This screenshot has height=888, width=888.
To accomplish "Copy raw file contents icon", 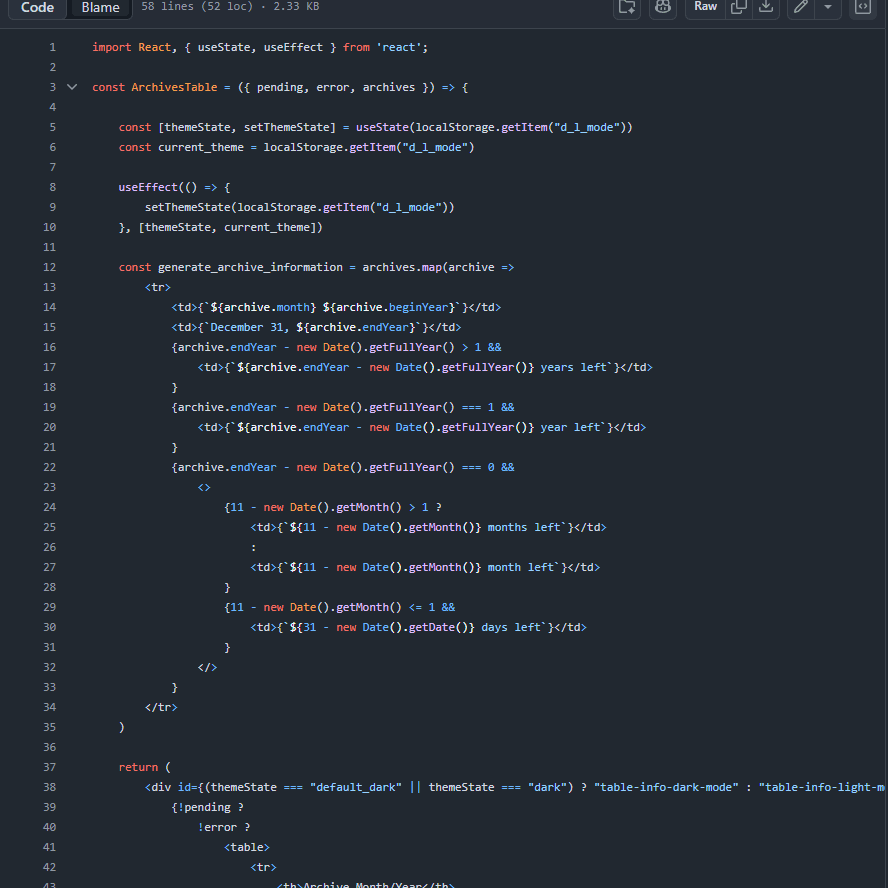I will click(738, 7).
